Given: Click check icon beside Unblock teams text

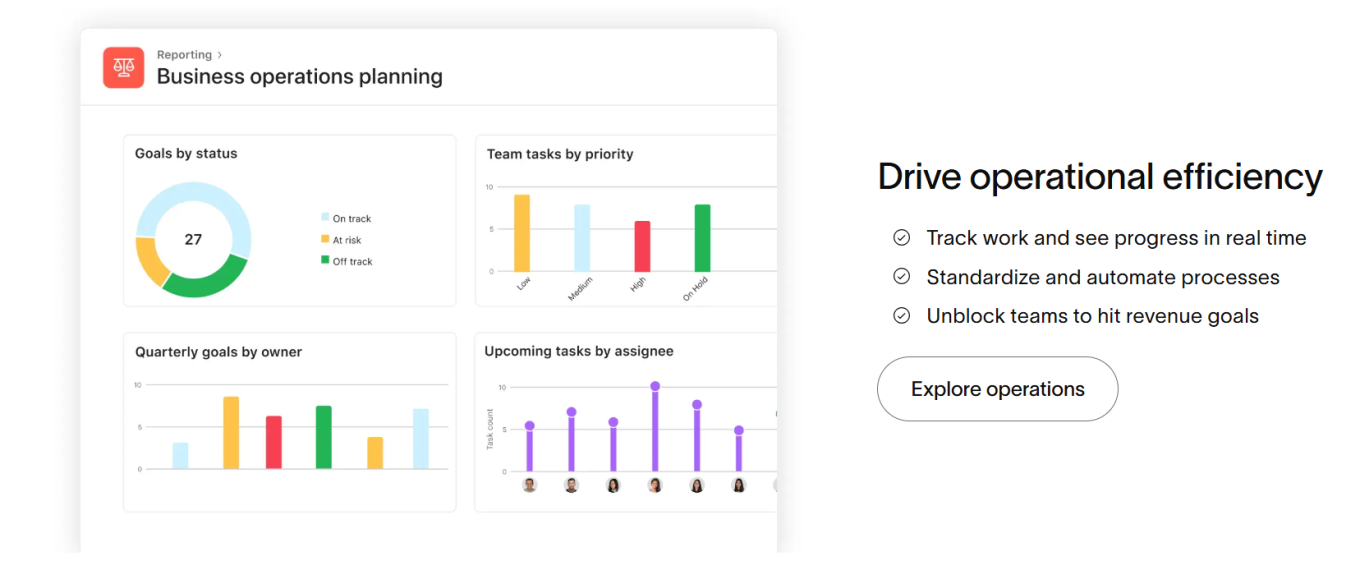Looking at the screenshot, I should (x=901, y=316).
